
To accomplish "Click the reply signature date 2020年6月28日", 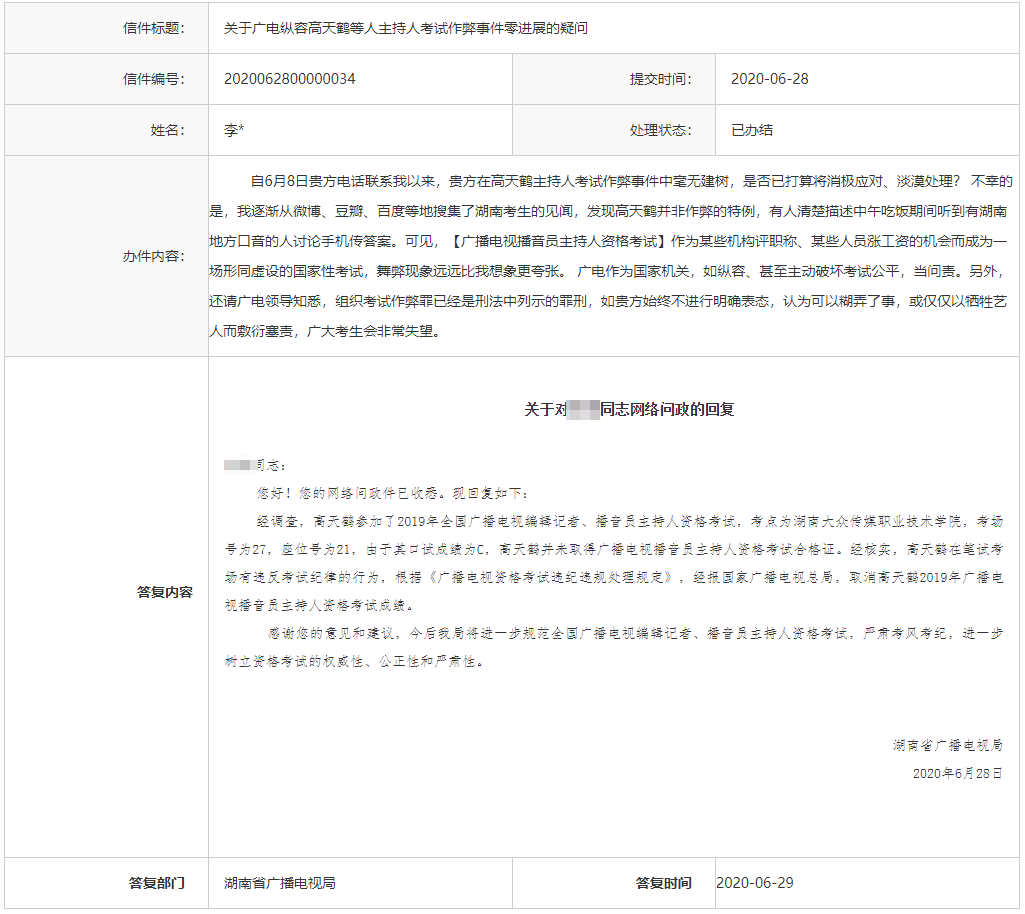I will [x=957, y=773].
